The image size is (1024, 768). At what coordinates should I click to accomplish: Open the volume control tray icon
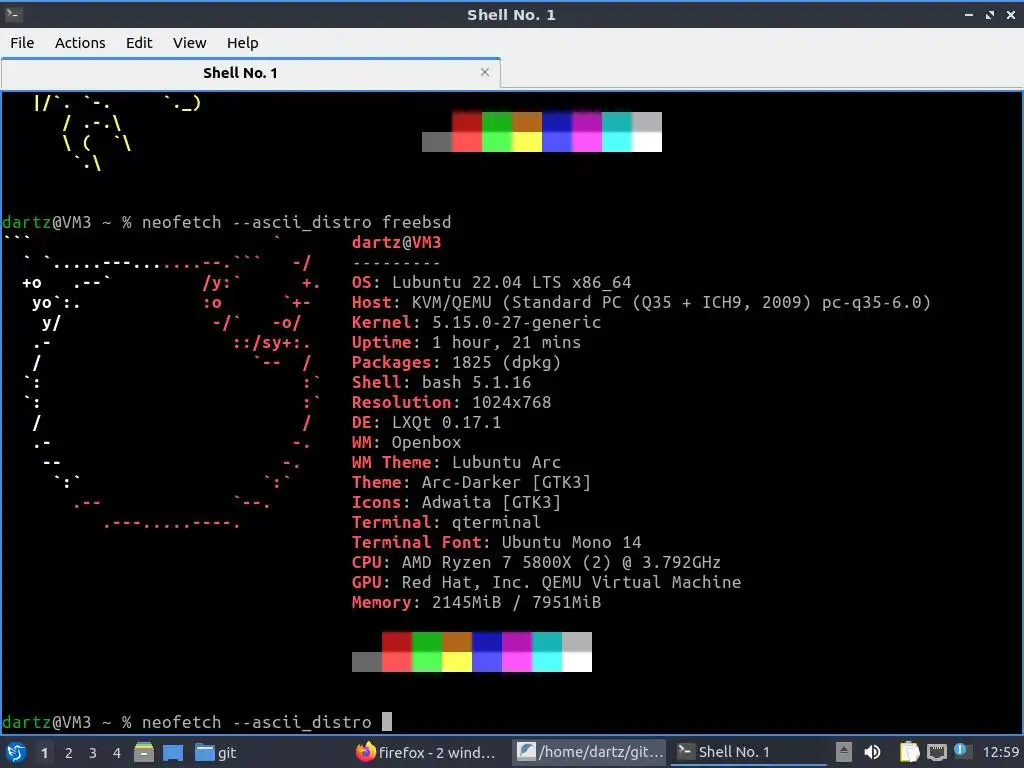coord(872,752)
